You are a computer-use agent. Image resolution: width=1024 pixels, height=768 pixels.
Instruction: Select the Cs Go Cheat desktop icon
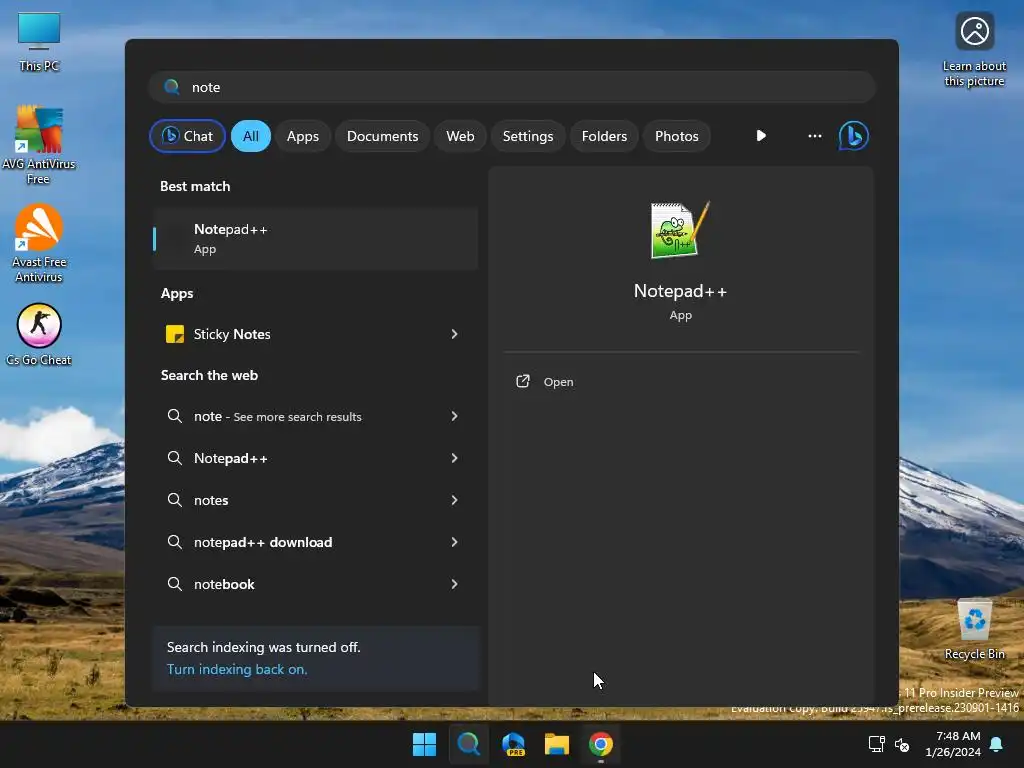[39, 334]
